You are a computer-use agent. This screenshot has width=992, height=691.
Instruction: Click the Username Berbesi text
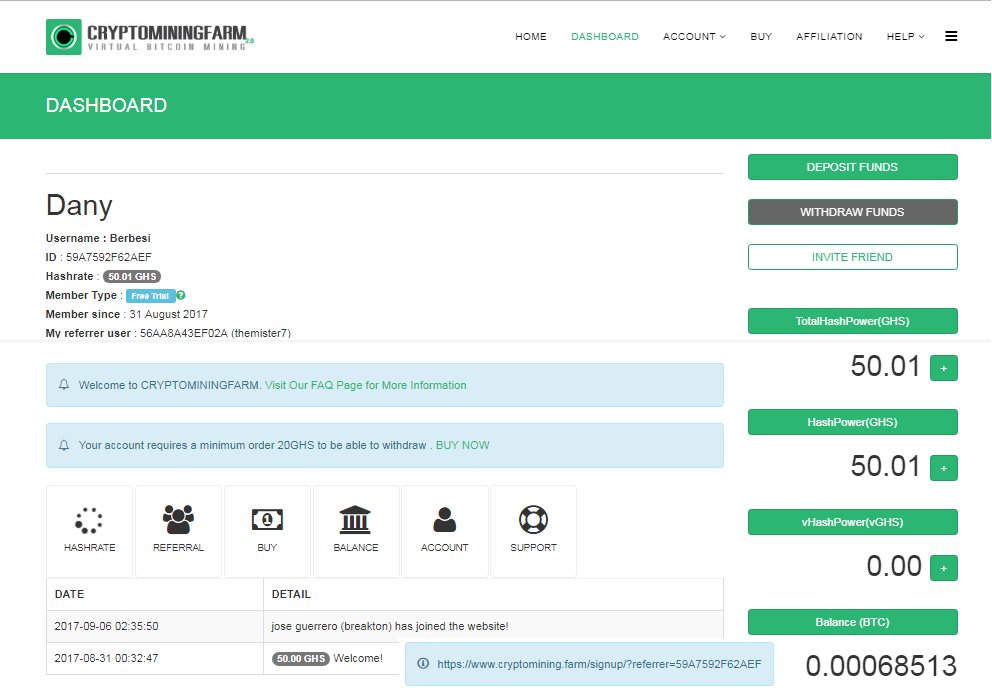coord(98,238)
